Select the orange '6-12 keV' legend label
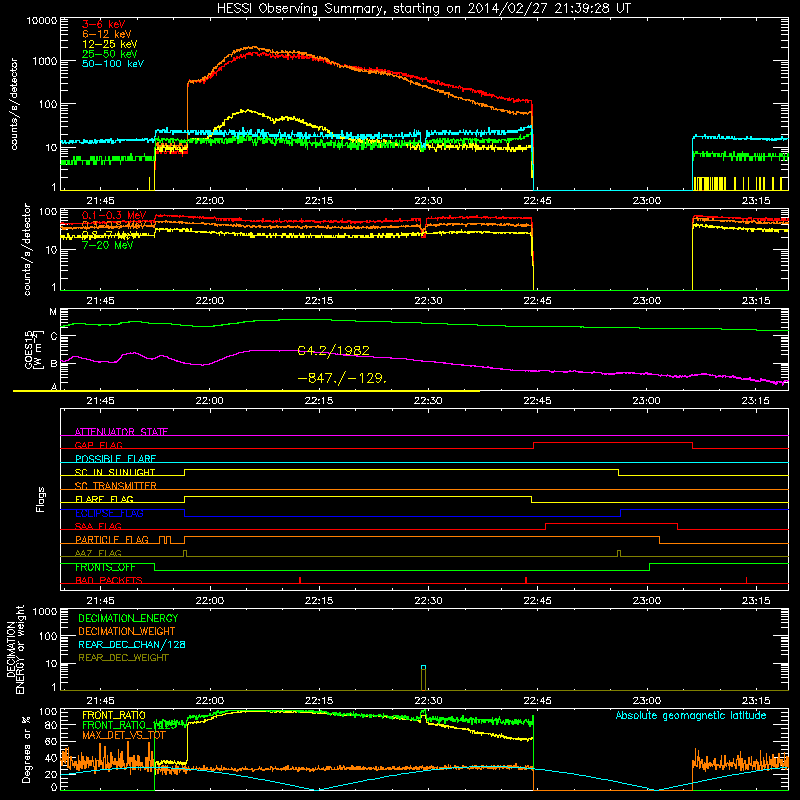 point(107,34)
